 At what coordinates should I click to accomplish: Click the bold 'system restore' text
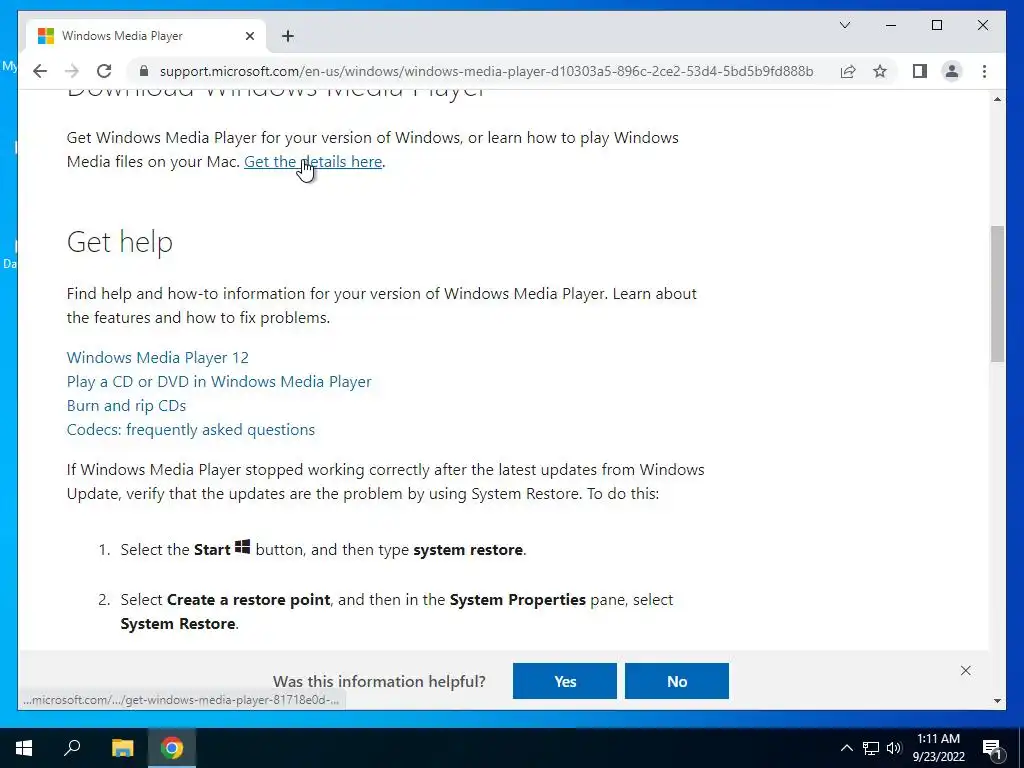pos(468,550)
